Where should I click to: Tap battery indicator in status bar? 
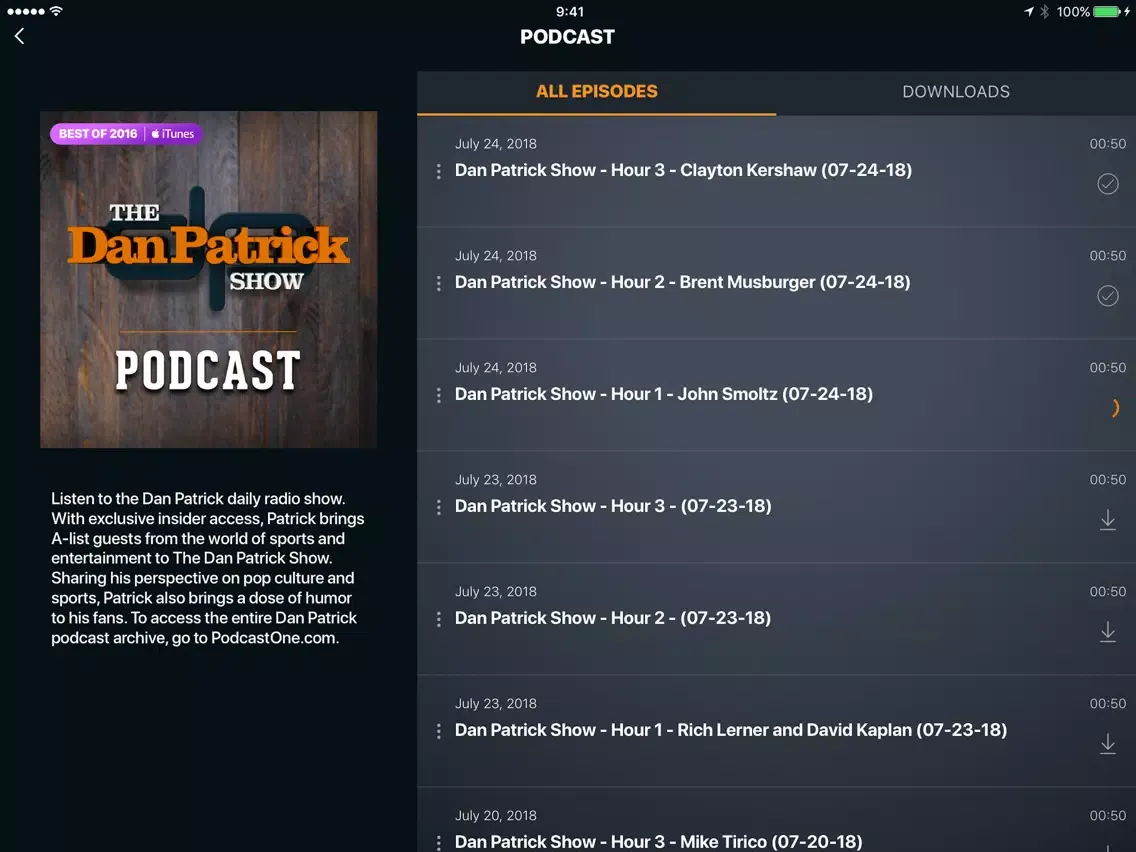click(x=1106, y=12)
